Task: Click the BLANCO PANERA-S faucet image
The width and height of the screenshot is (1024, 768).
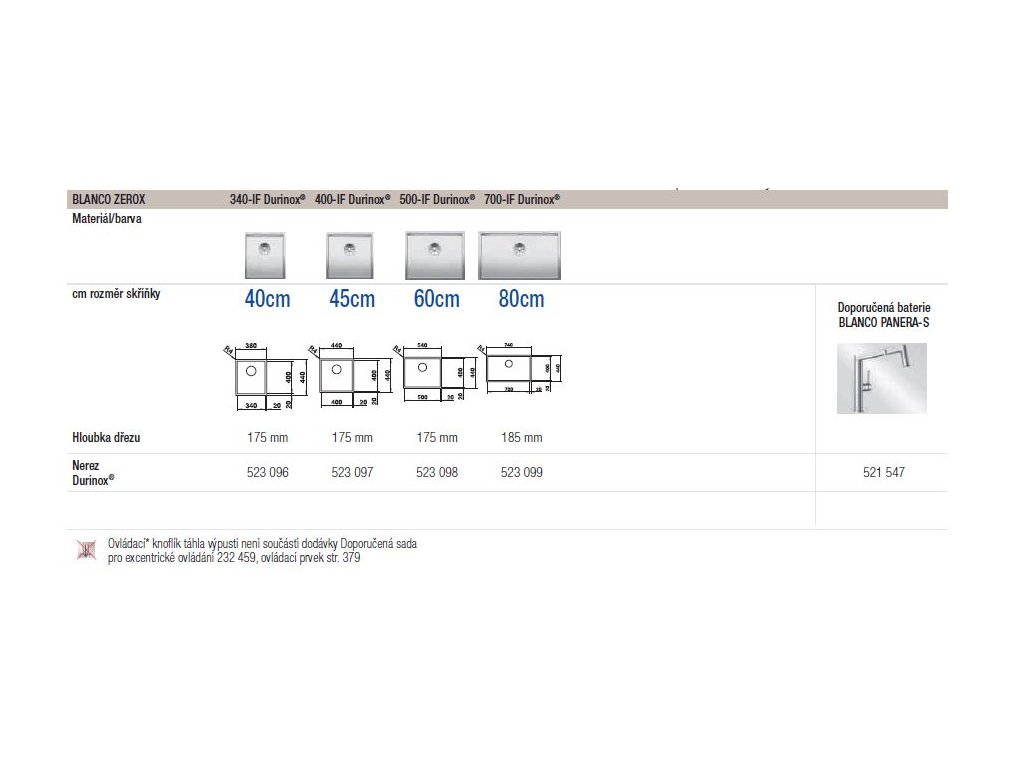Action: click(x=882, y=378)
